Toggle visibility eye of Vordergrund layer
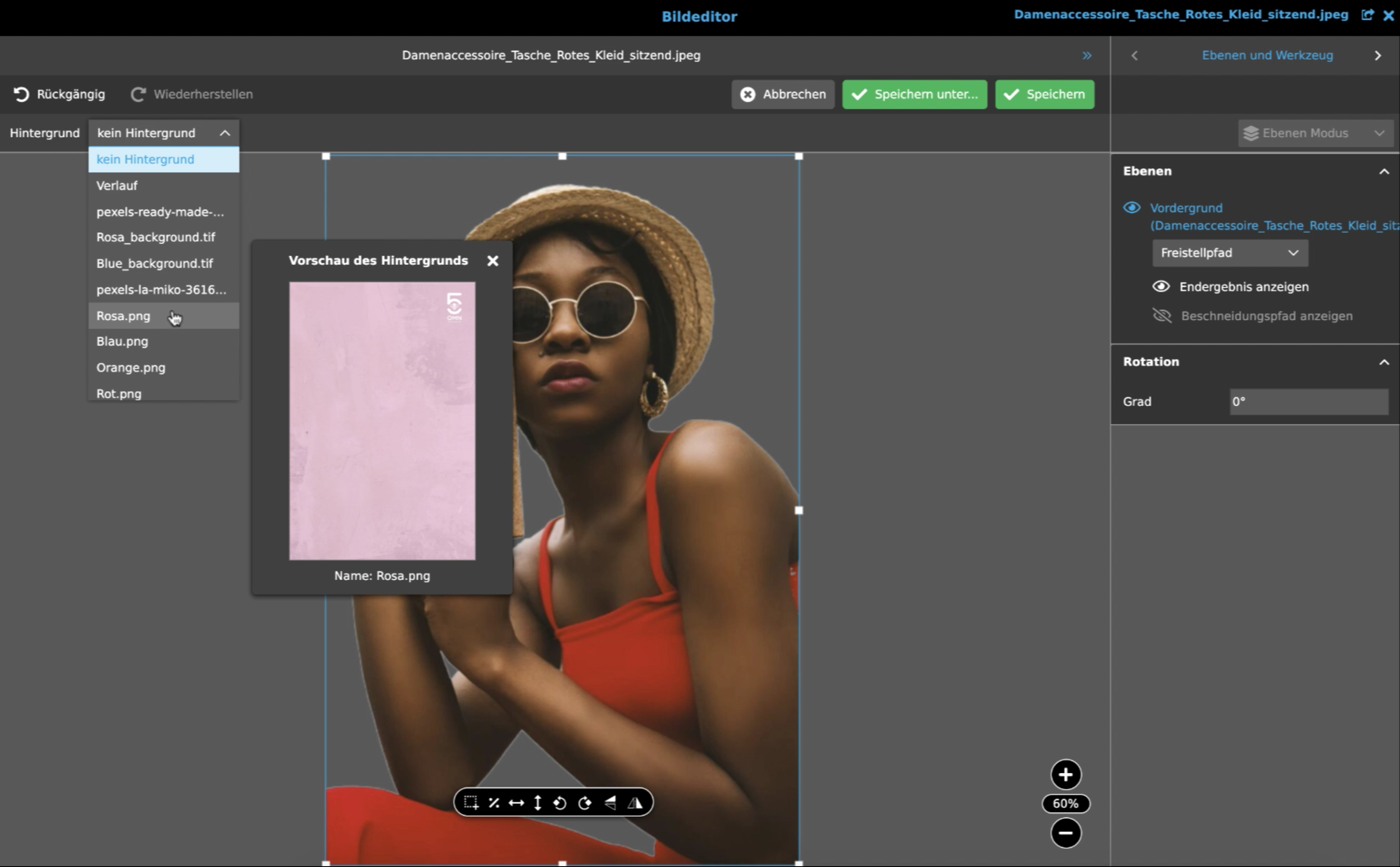 click(1132, 207)
